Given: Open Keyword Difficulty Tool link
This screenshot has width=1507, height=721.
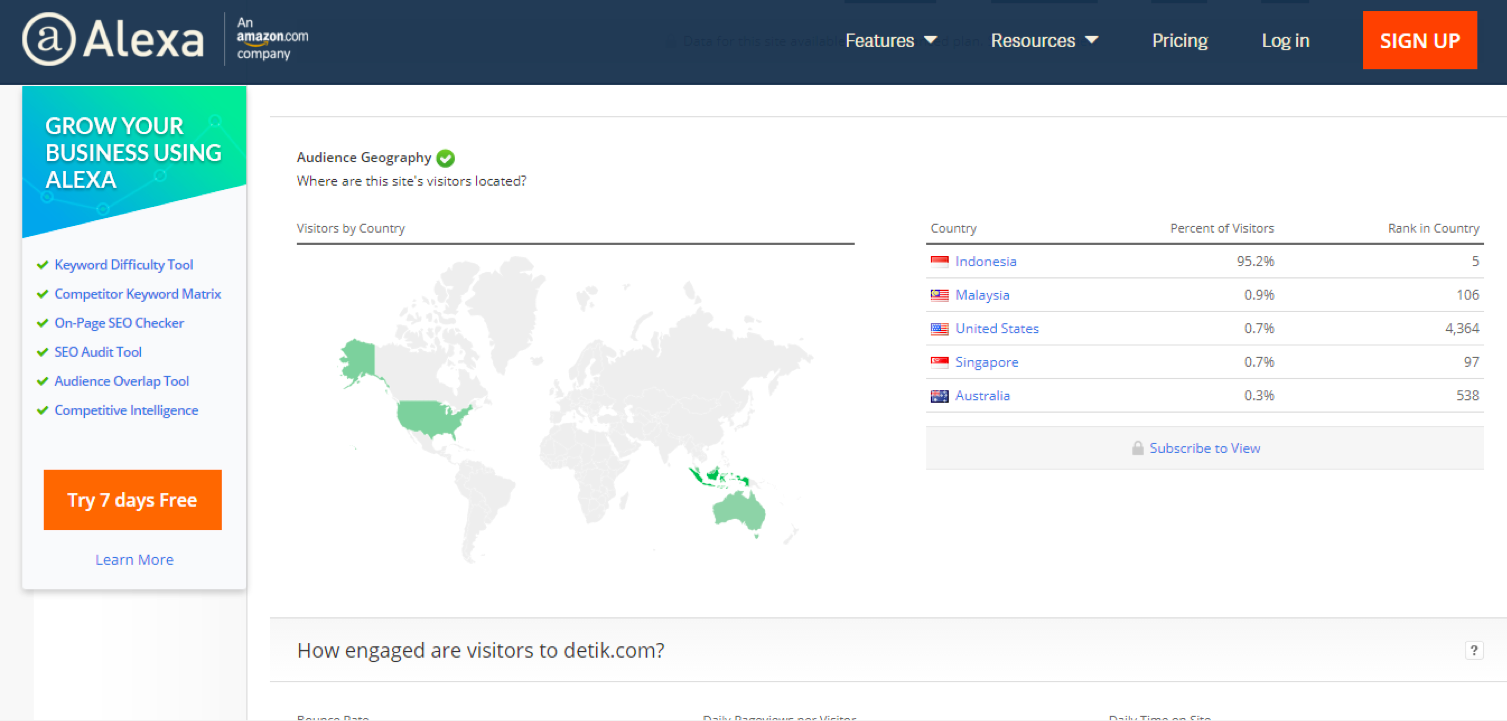Looking at the screenshot, I should pos(124,265).
